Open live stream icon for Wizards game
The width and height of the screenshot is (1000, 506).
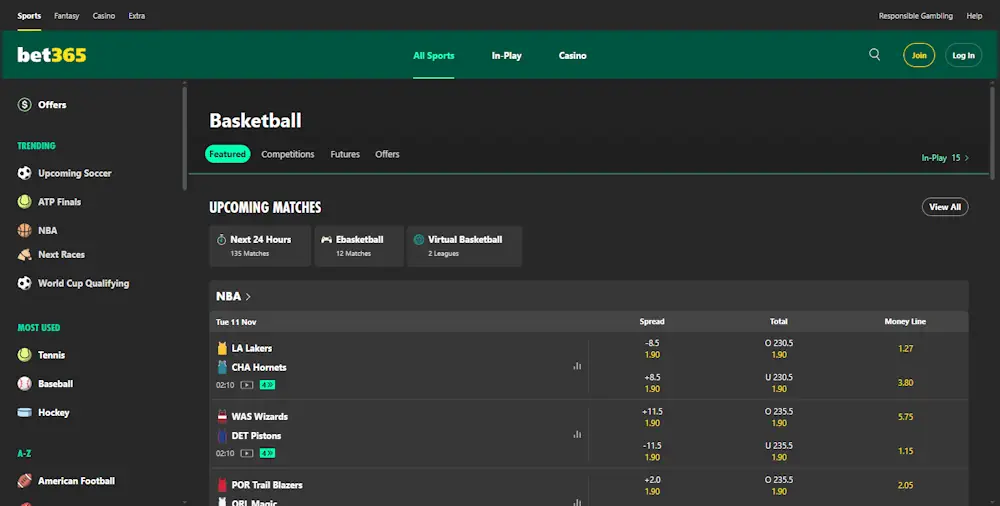[247, 453]
